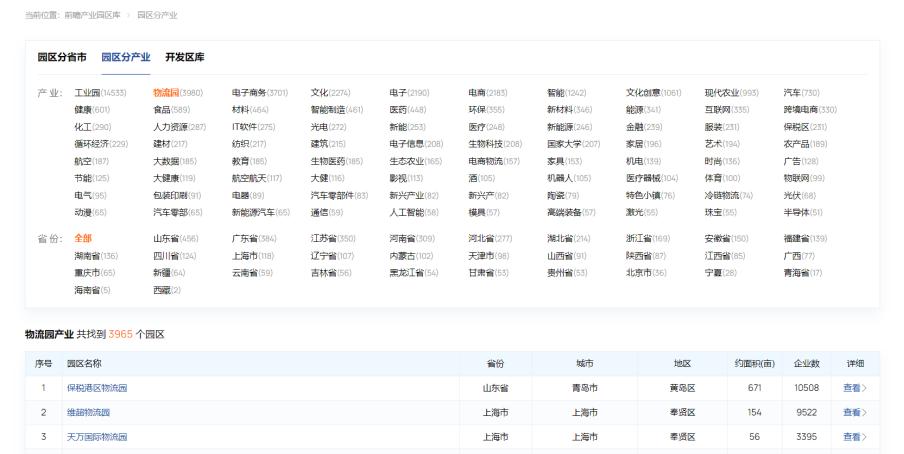Filter by 航空航天 industry
The height and width of the screenshot is (454, 904).
point(257,178)
